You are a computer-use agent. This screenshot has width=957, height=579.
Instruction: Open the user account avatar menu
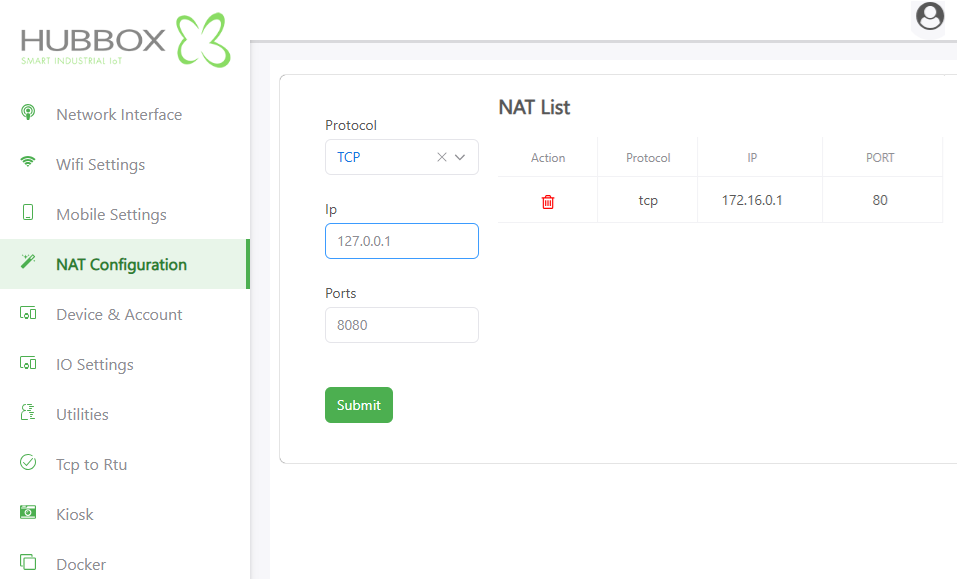pos(930,17)
